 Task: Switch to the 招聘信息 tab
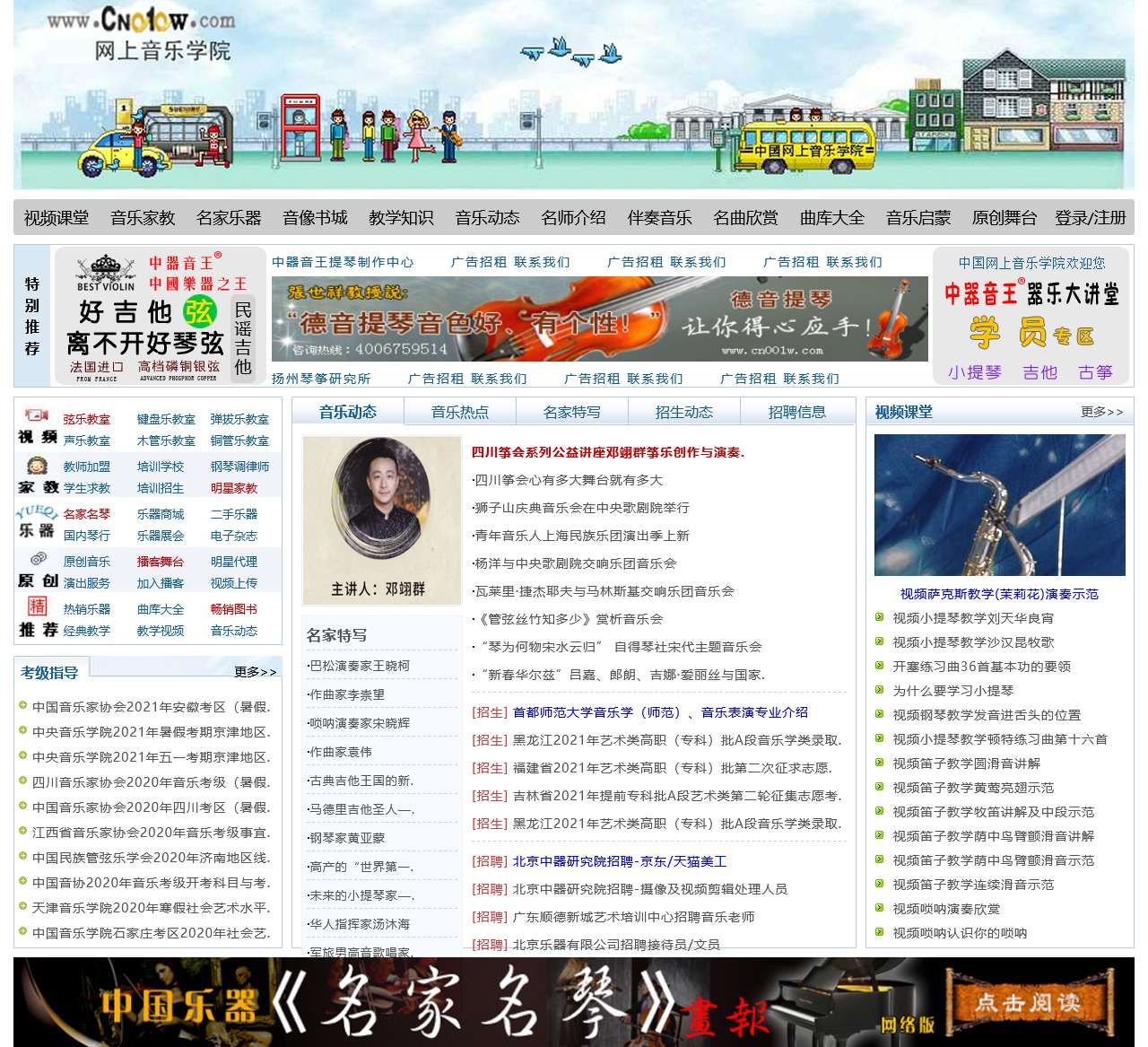796,412
